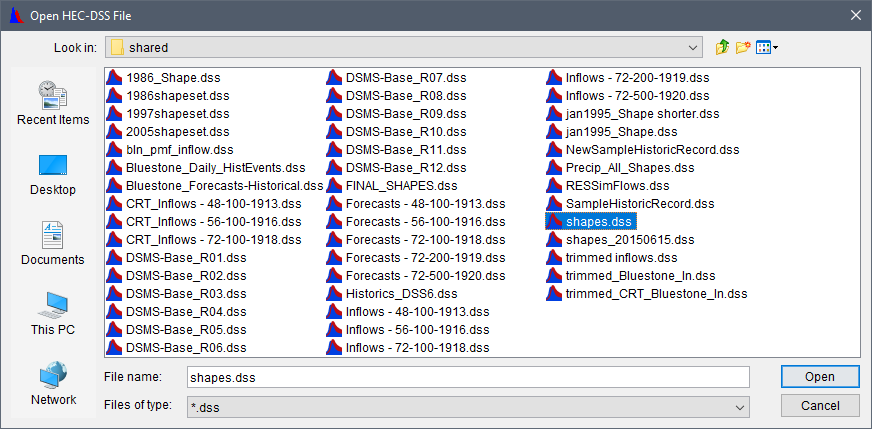Expand the Look in folder dropdown

click(694, 47)
